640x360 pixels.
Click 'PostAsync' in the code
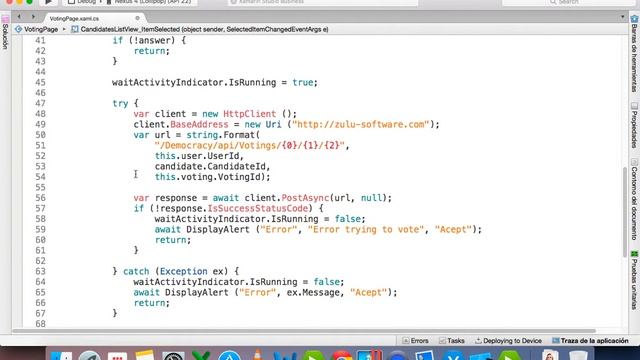point(305,198)
